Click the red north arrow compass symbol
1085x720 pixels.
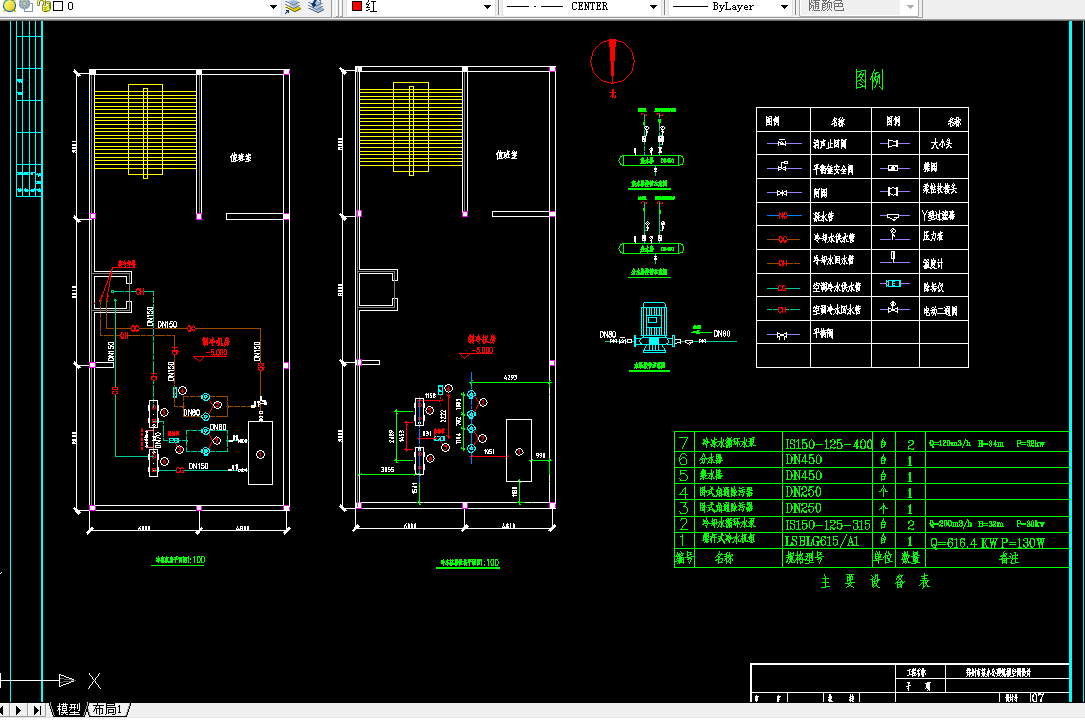[612, 62]
